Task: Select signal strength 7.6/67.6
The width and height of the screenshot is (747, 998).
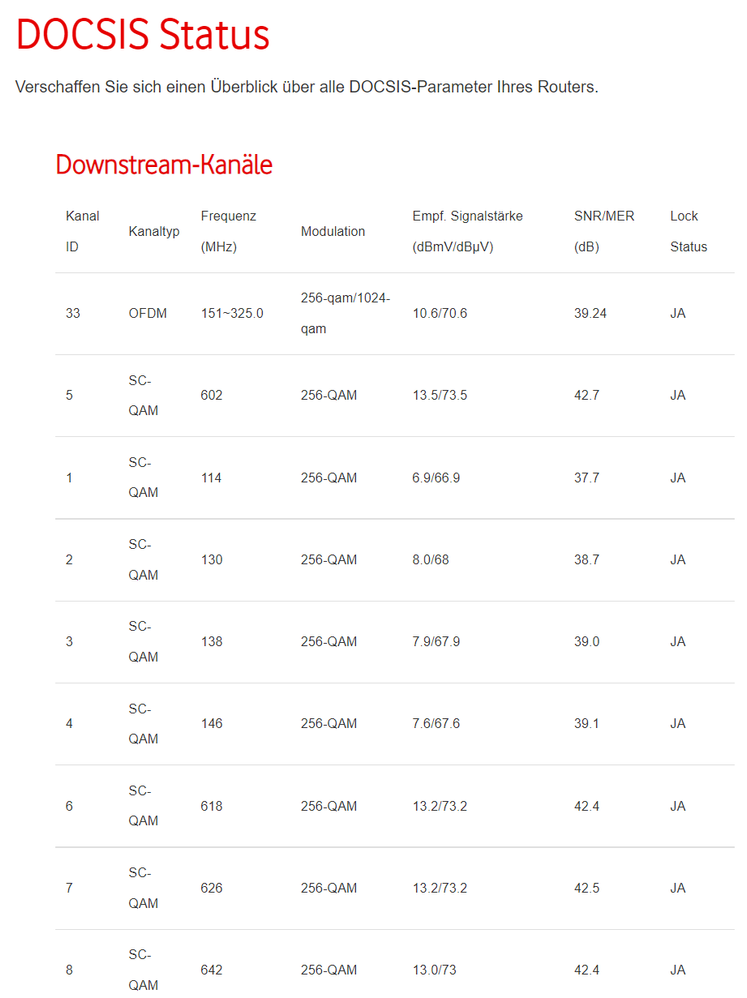Action: pyautogui.click(x=436, y=724)
